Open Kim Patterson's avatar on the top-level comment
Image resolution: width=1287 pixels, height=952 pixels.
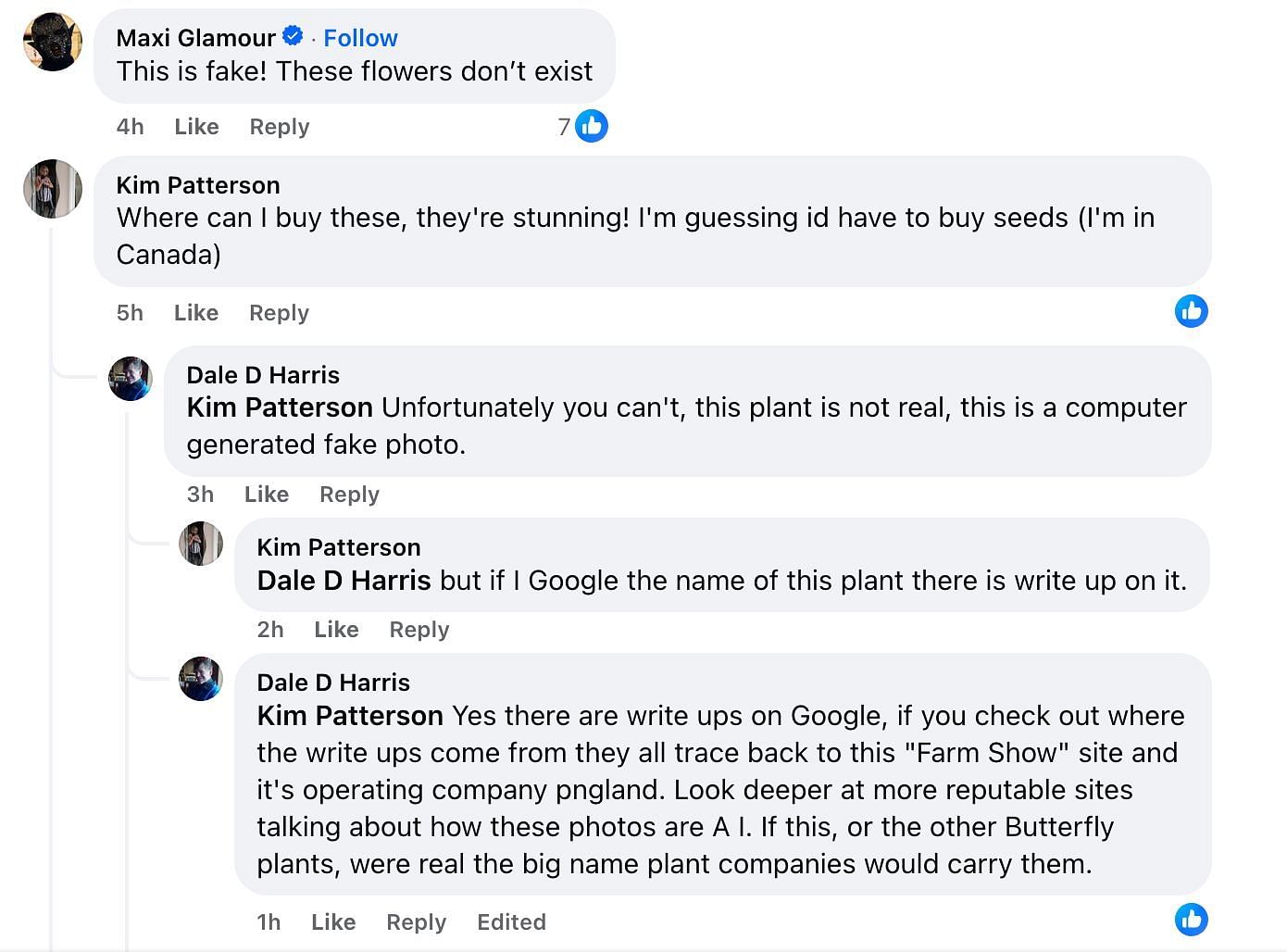coord(52,189)
